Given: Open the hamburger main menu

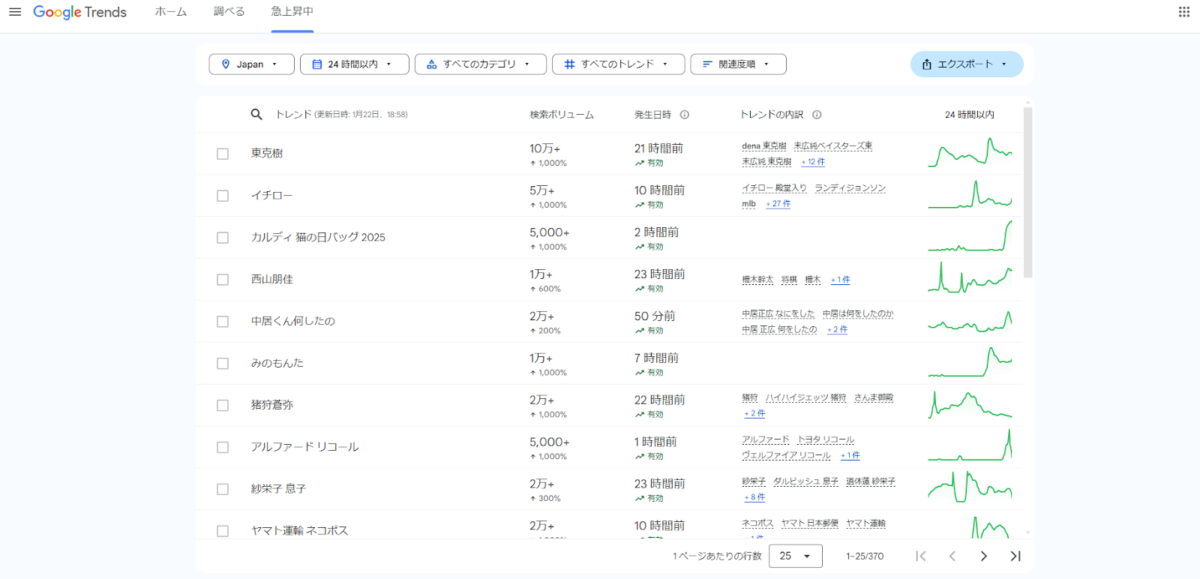Looking at the screenshot, I should [x=15, y=11].
